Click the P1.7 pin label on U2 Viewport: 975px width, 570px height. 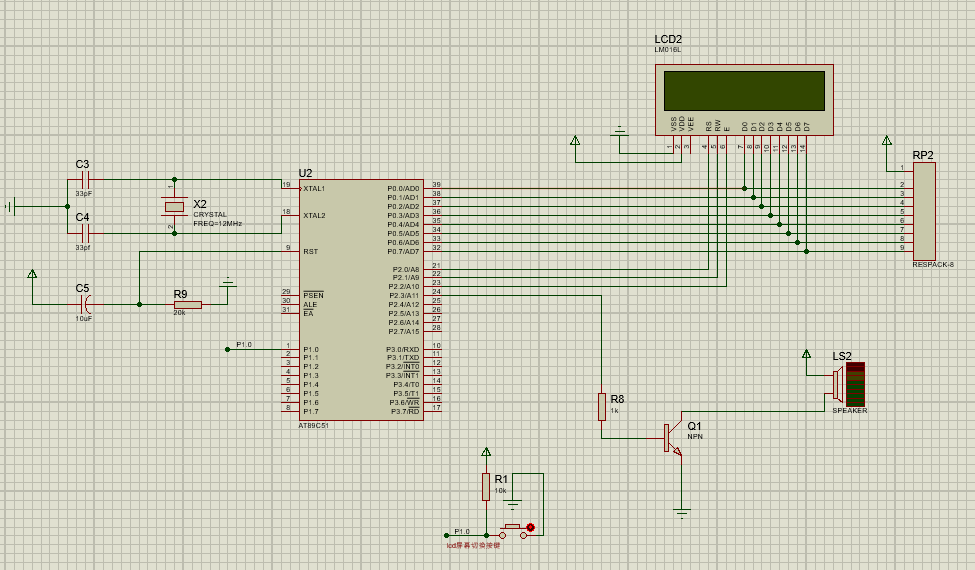click(x=311, y=412)
